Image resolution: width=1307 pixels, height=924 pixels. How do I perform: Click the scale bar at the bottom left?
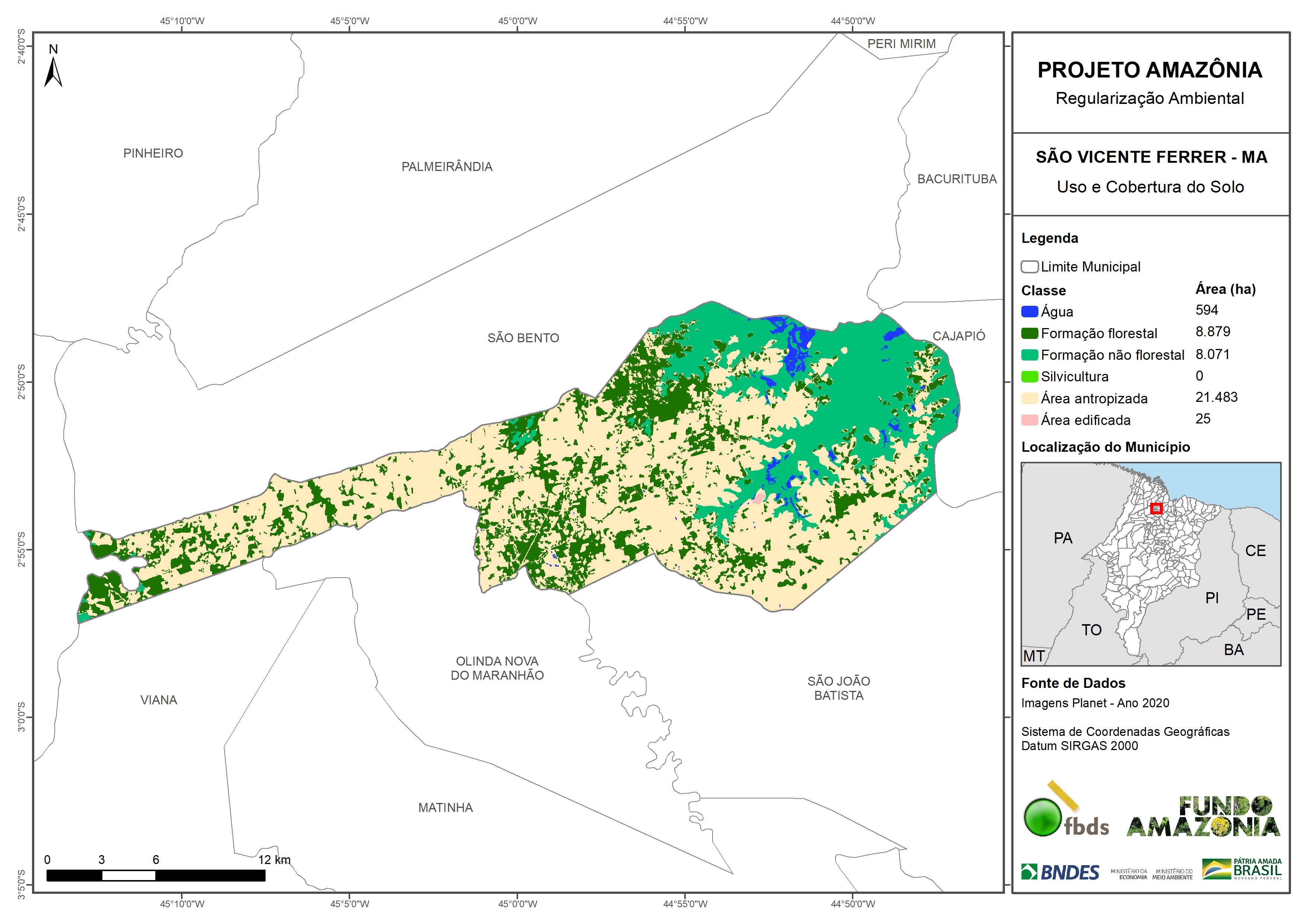pos(155,875)
